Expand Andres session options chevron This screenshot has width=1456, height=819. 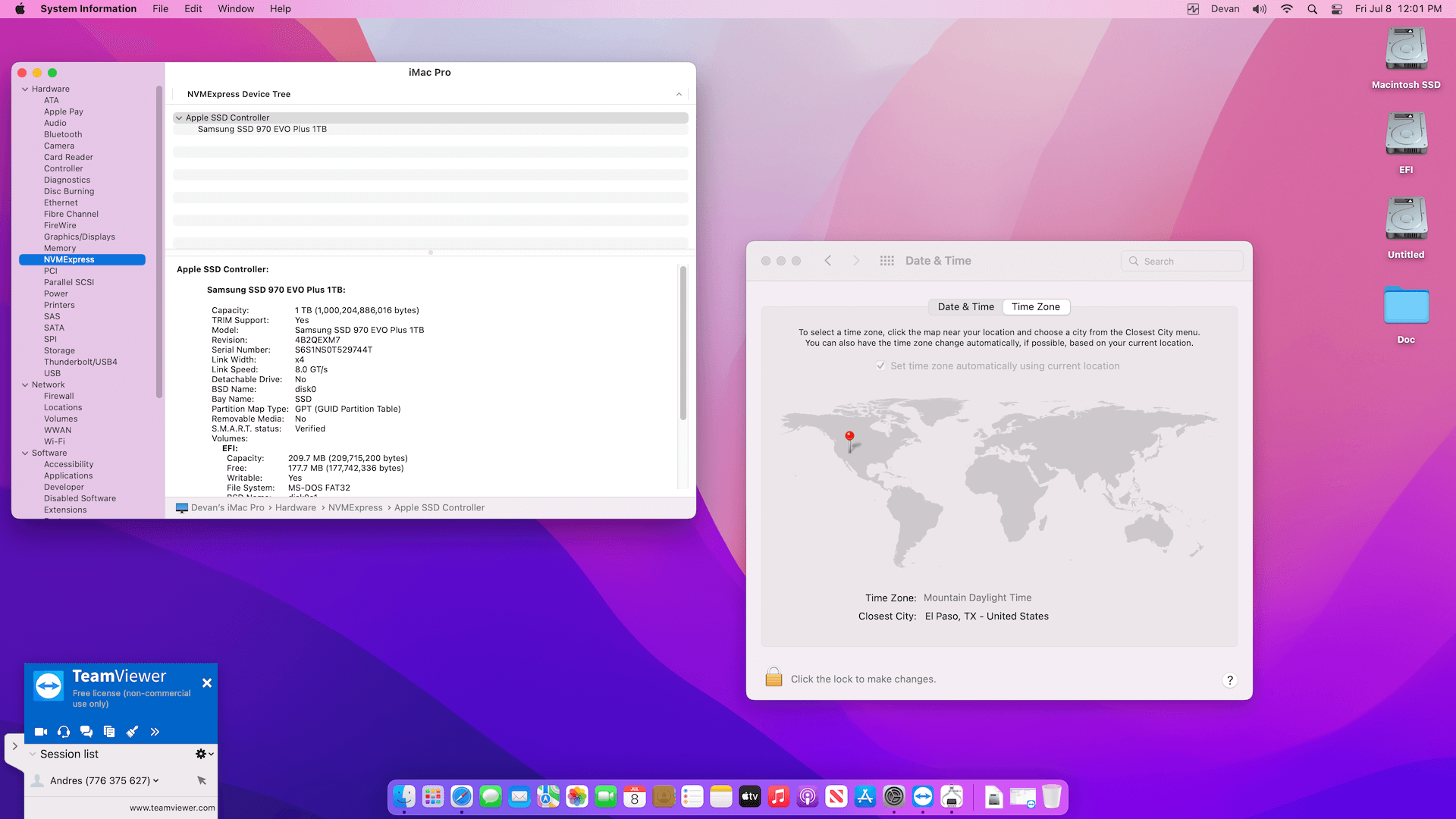[156, 780]
